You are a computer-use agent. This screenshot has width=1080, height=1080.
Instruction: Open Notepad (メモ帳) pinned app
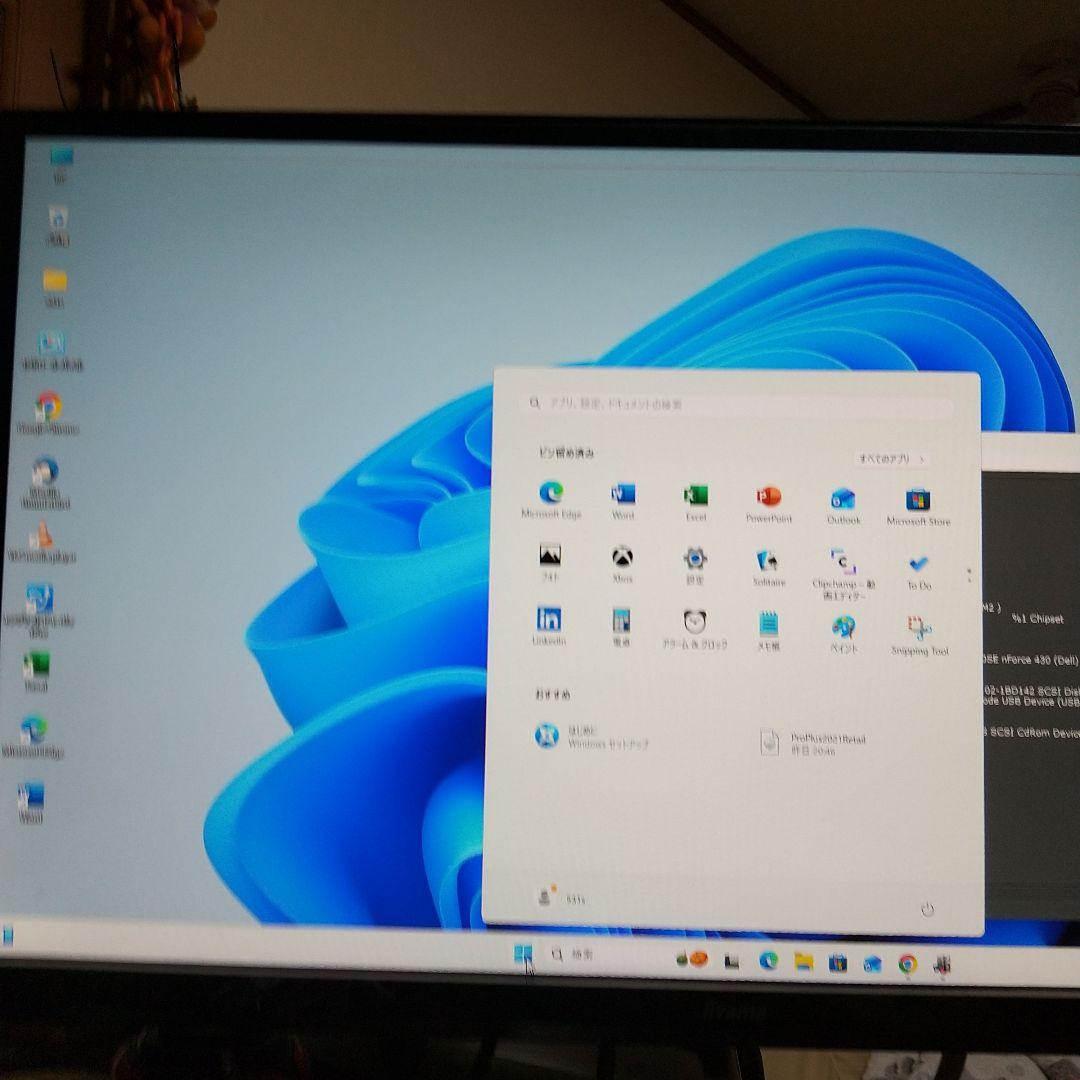768,631
